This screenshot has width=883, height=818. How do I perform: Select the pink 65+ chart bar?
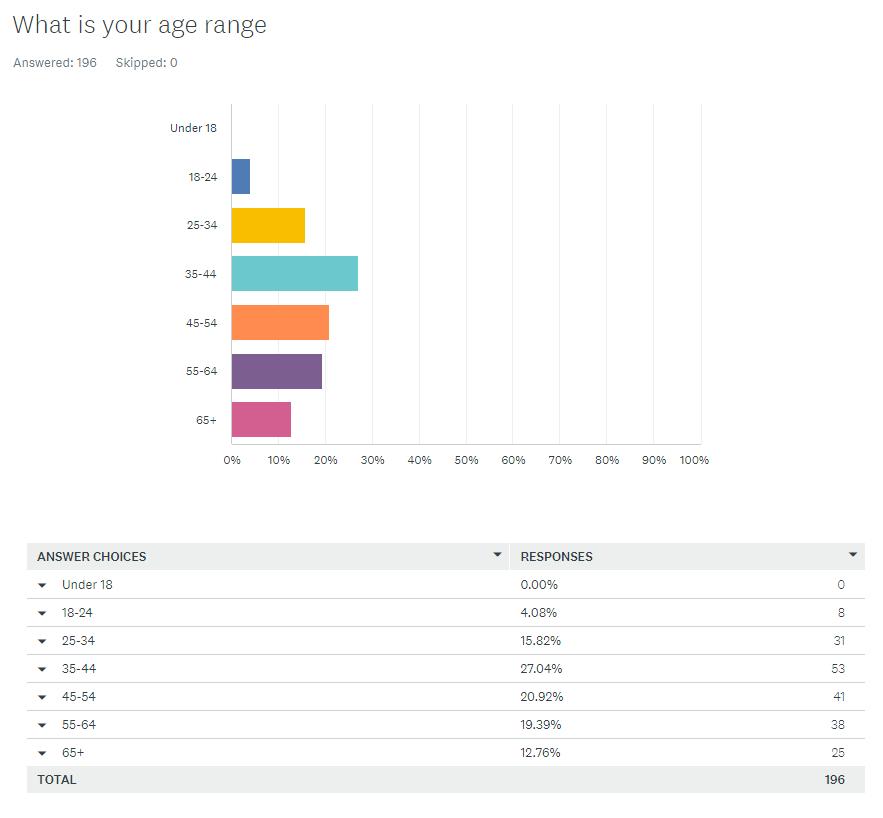coord(261,420)
